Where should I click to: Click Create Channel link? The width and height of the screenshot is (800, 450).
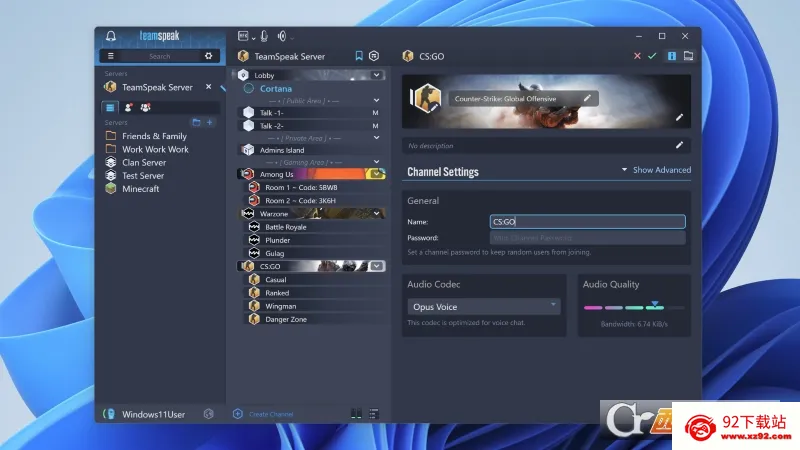[271, 414]
